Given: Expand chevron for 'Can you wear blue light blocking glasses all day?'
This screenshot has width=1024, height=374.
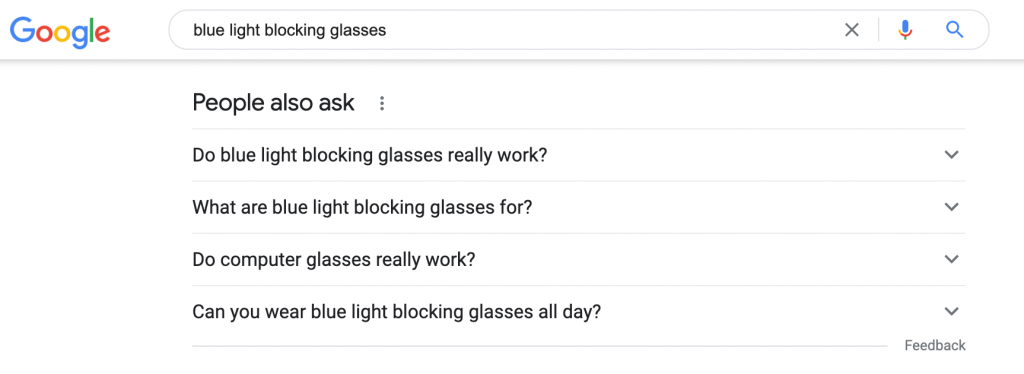Looking at the screenshot, I should (x=952, y=311).
